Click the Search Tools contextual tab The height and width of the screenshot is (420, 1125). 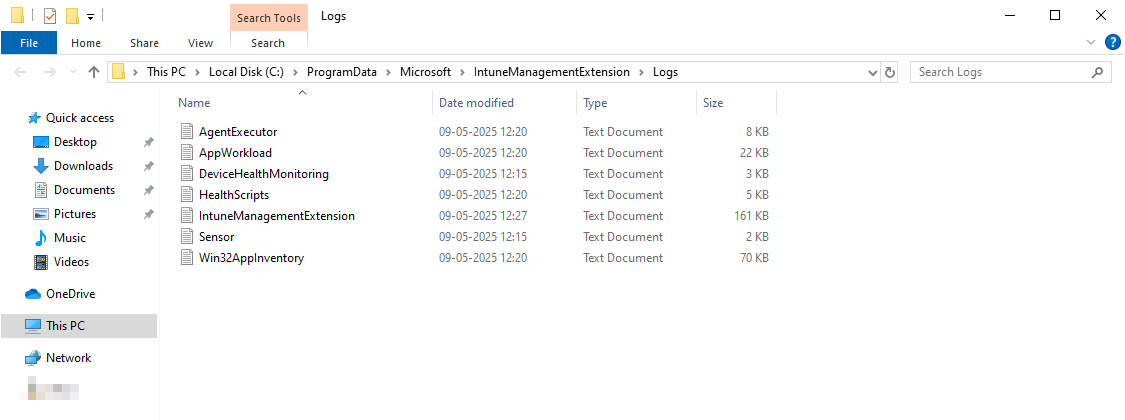268,17
